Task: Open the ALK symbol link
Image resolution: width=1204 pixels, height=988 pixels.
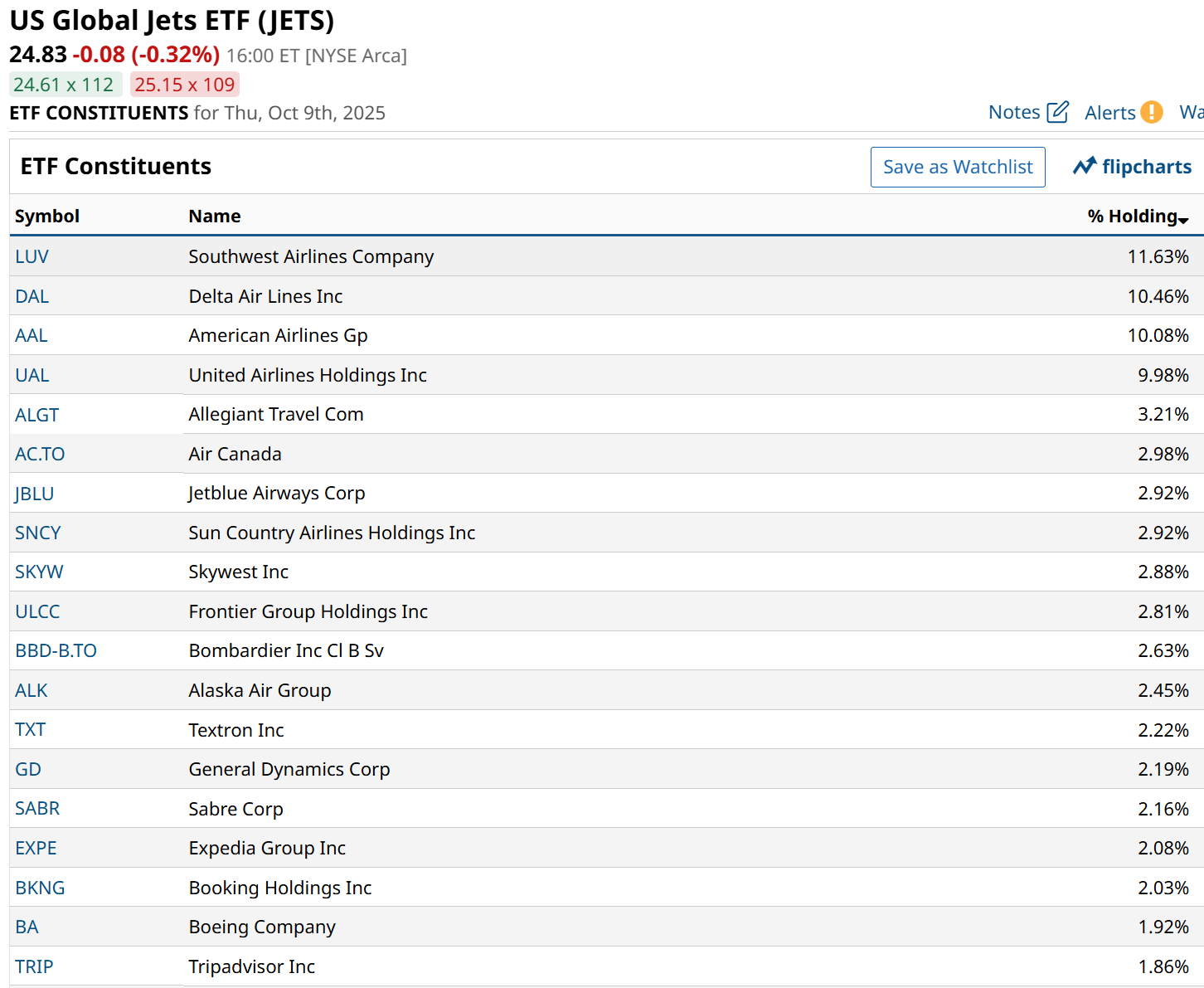Action: click(x=32, y=690)
